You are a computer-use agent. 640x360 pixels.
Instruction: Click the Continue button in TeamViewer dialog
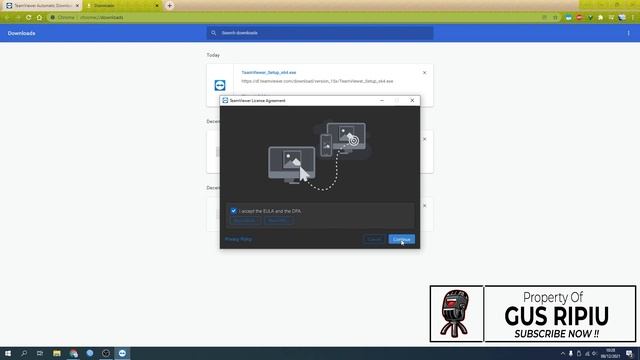(402, 239)
